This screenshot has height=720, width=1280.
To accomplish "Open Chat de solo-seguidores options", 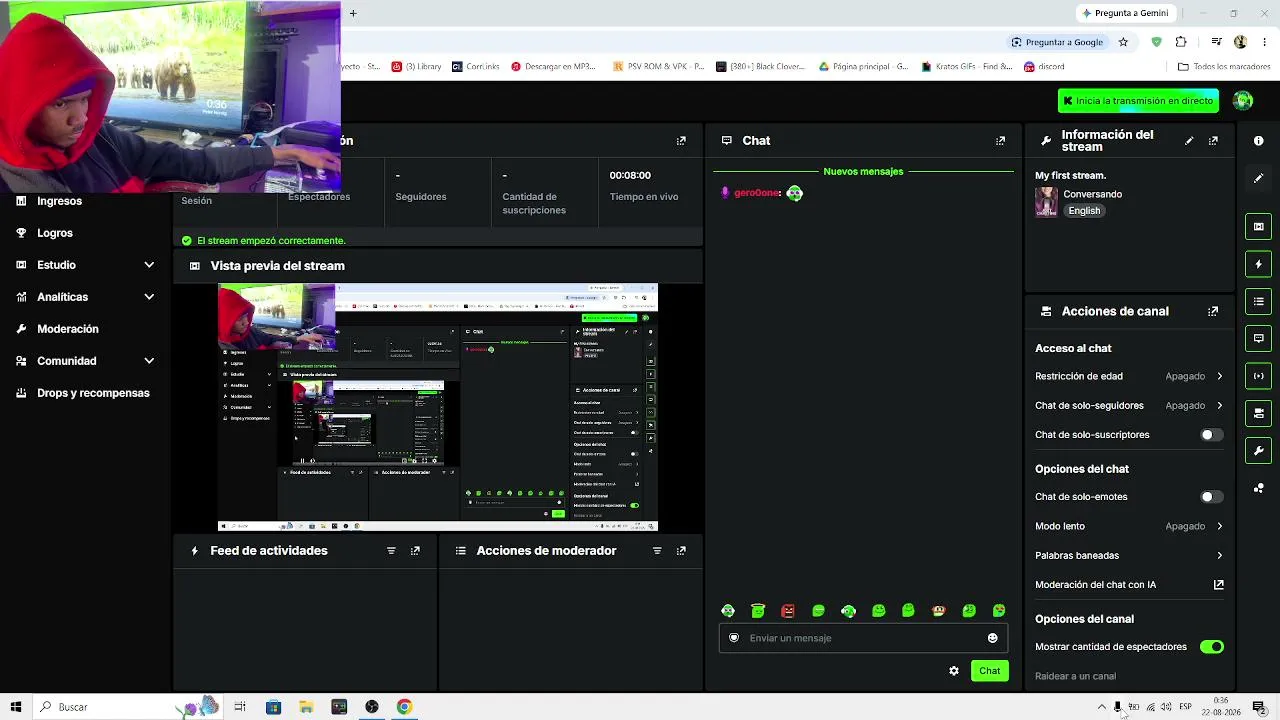I will click(x=1129, y=406).
